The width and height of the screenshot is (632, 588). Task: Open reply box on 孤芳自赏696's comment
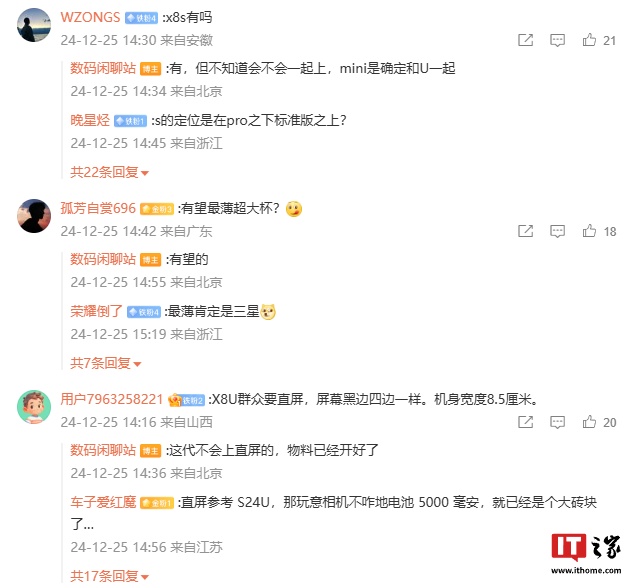tap(557, 231)
